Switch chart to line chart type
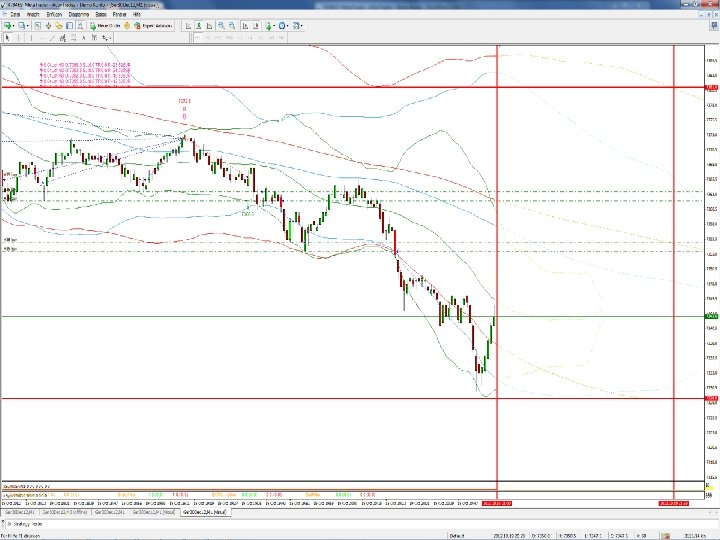This screenshot has height=540, width=720. click(x=209, y=26)
